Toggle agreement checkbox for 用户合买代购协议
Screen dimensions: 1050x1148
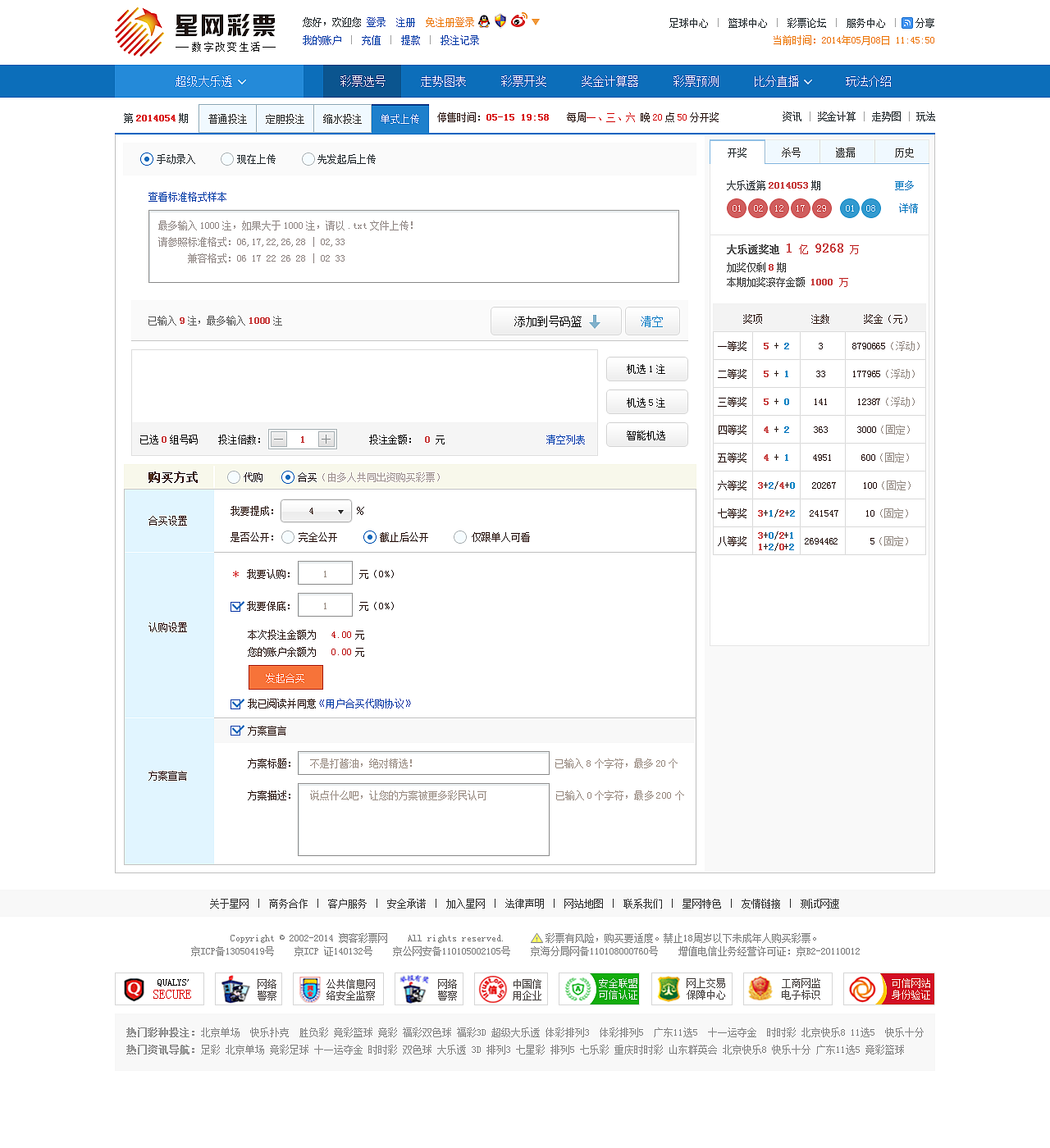pyautogui.click(x=237, y=704)
